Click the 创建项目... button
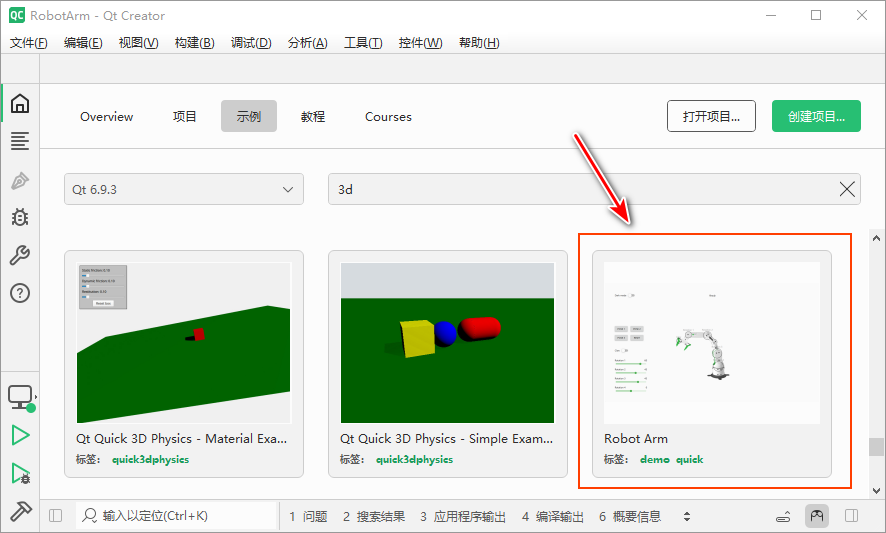This screenshot has width=886, height=533. (x=816, y=116)
